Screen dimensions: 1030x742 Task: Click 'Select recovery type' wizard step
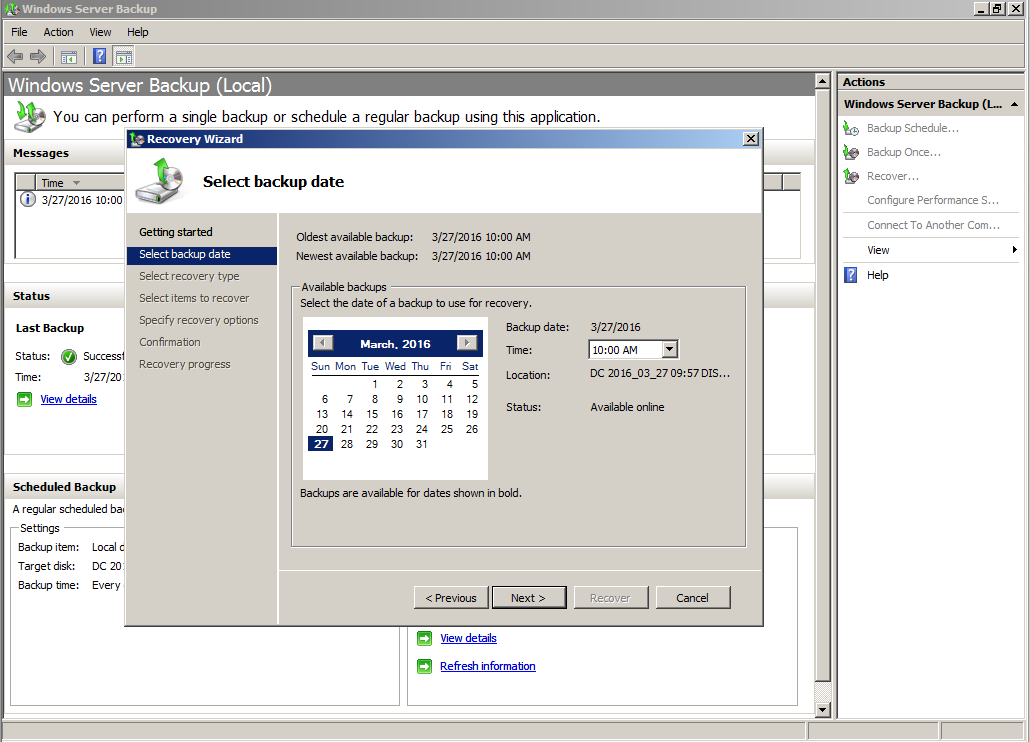point(189,276)
